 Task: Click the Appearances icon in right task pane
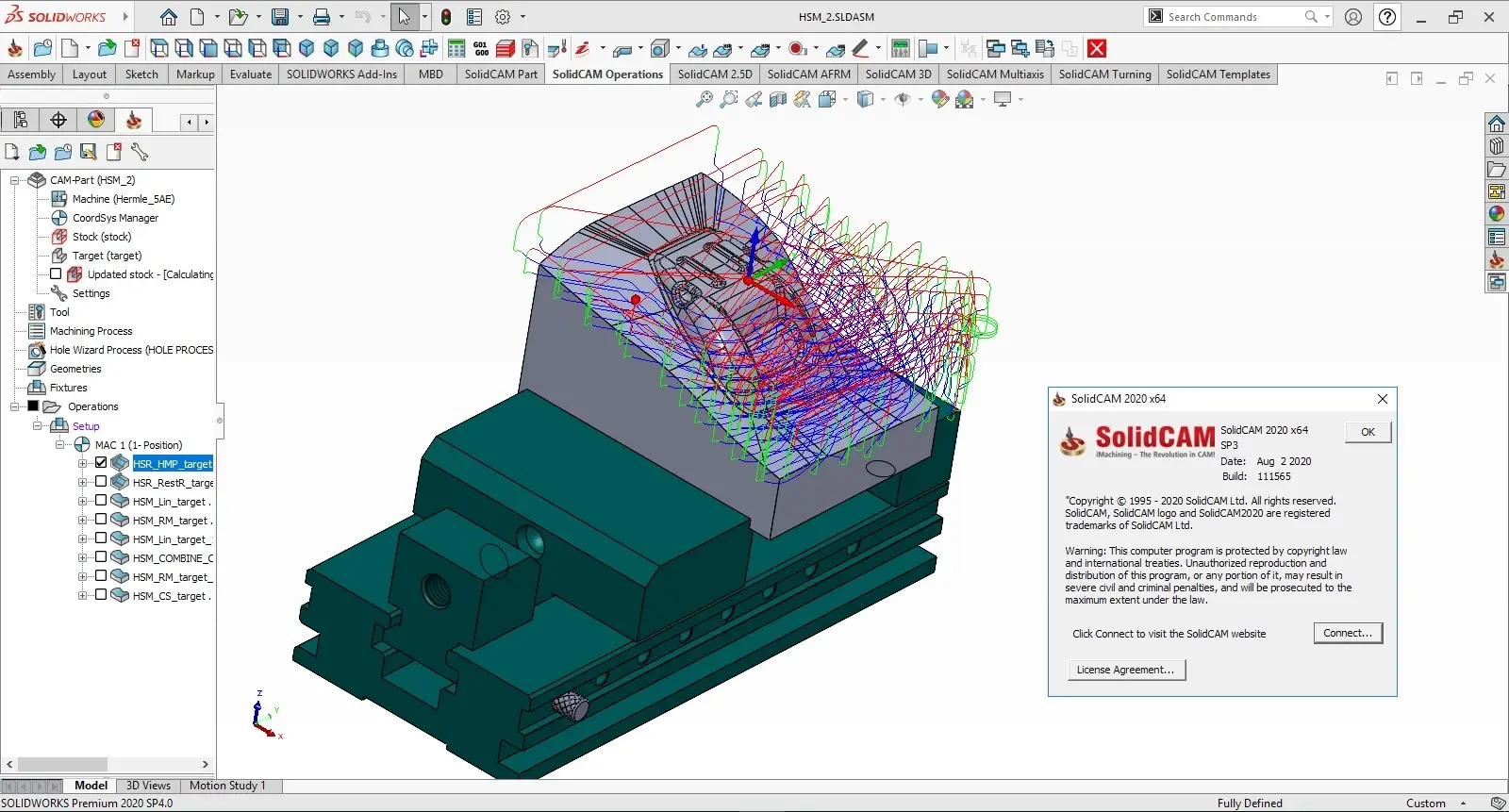[1497, 214]
